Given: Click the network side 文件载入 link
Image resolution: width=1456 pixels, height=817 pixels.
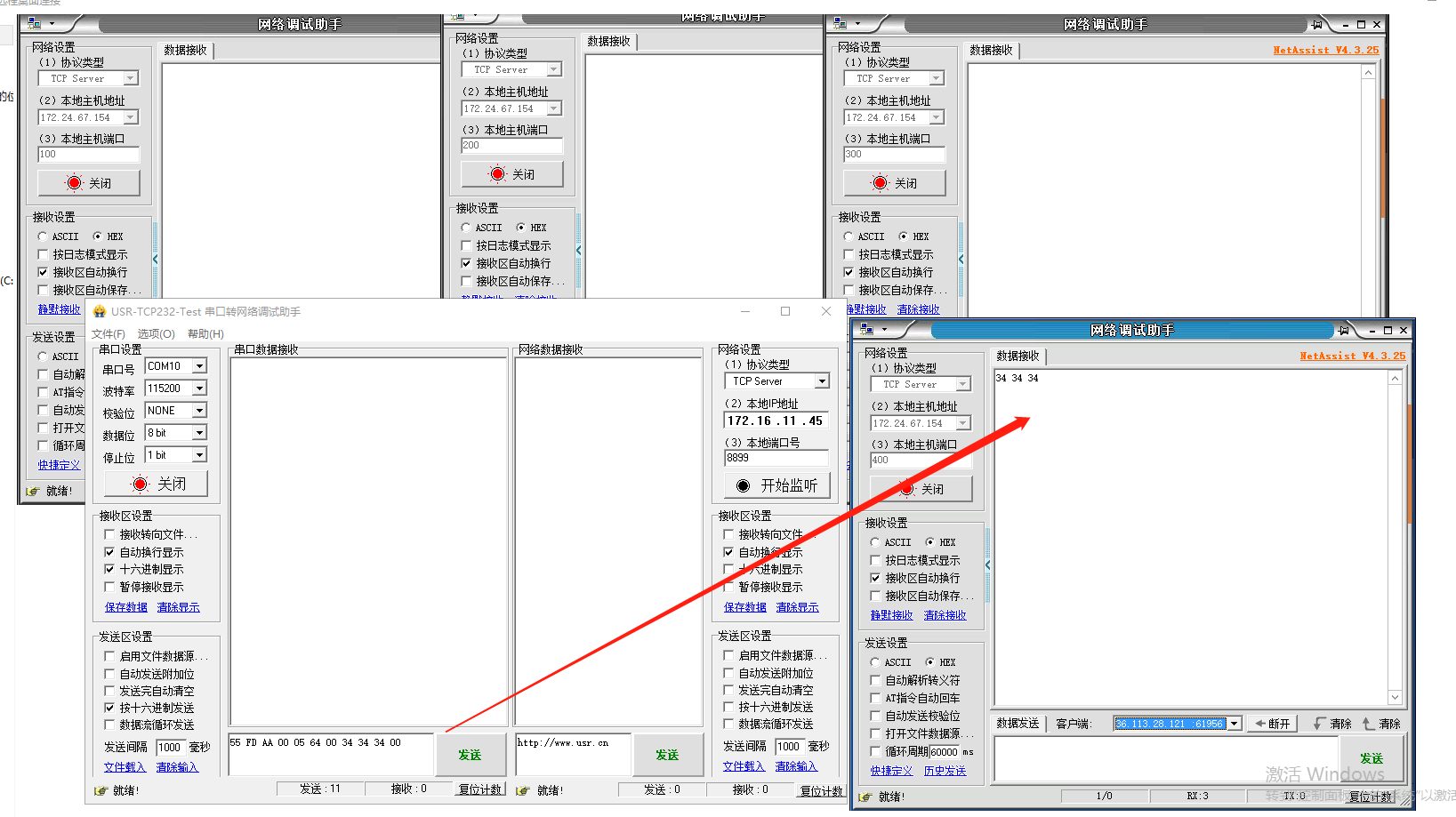Looking at the screenshot, I should coord(744,766).
